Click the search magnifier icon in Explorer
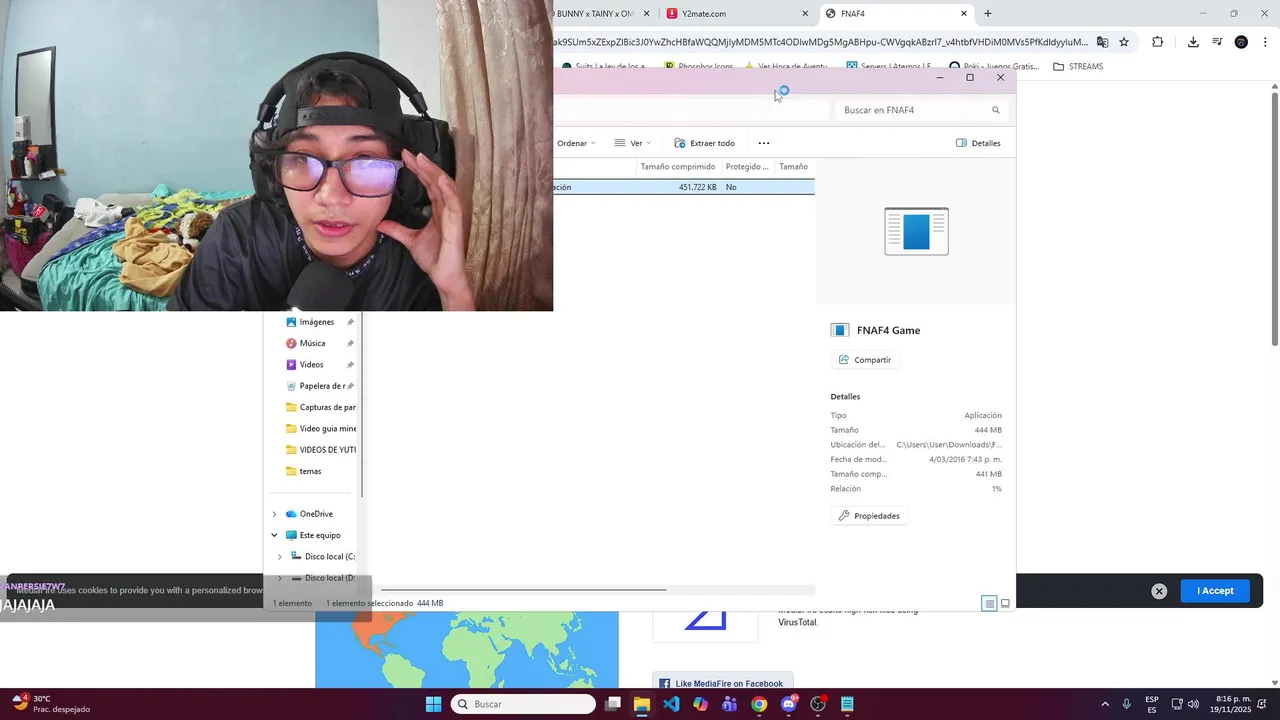This screenshot has height=720, width=1280. click(996, 110)
